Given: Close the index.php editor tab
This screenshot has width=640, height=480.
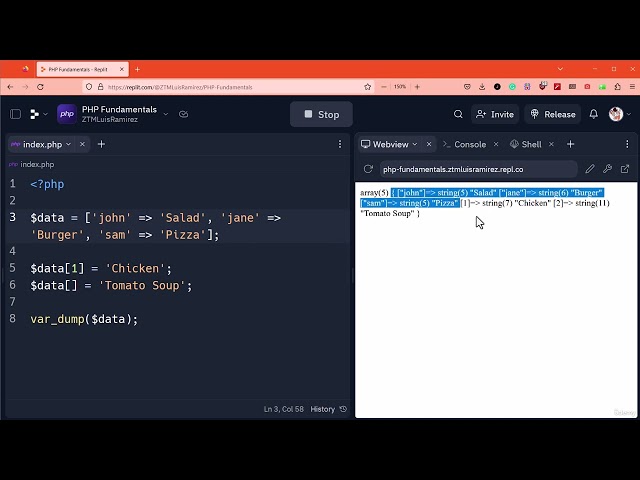Looking at the screenshot, I should (82, 144).
